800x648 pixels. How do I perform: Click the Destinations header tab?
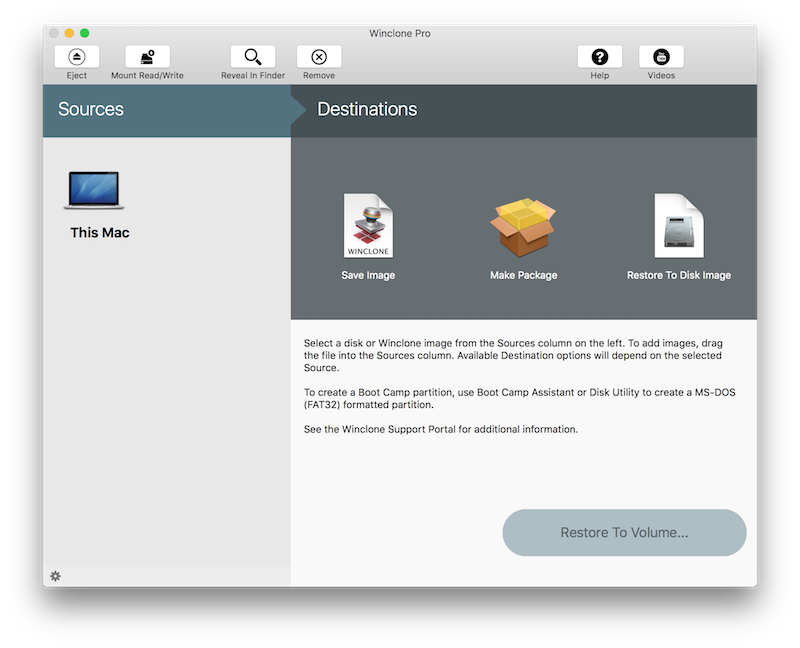524,110
